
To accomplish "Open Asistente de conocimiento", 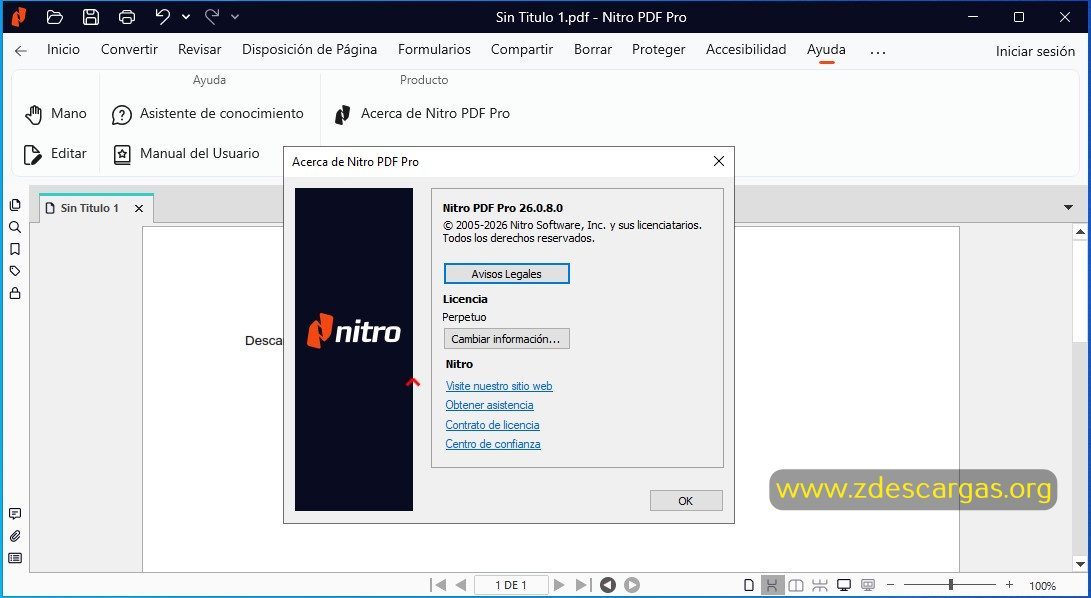I will pos(207,113).
